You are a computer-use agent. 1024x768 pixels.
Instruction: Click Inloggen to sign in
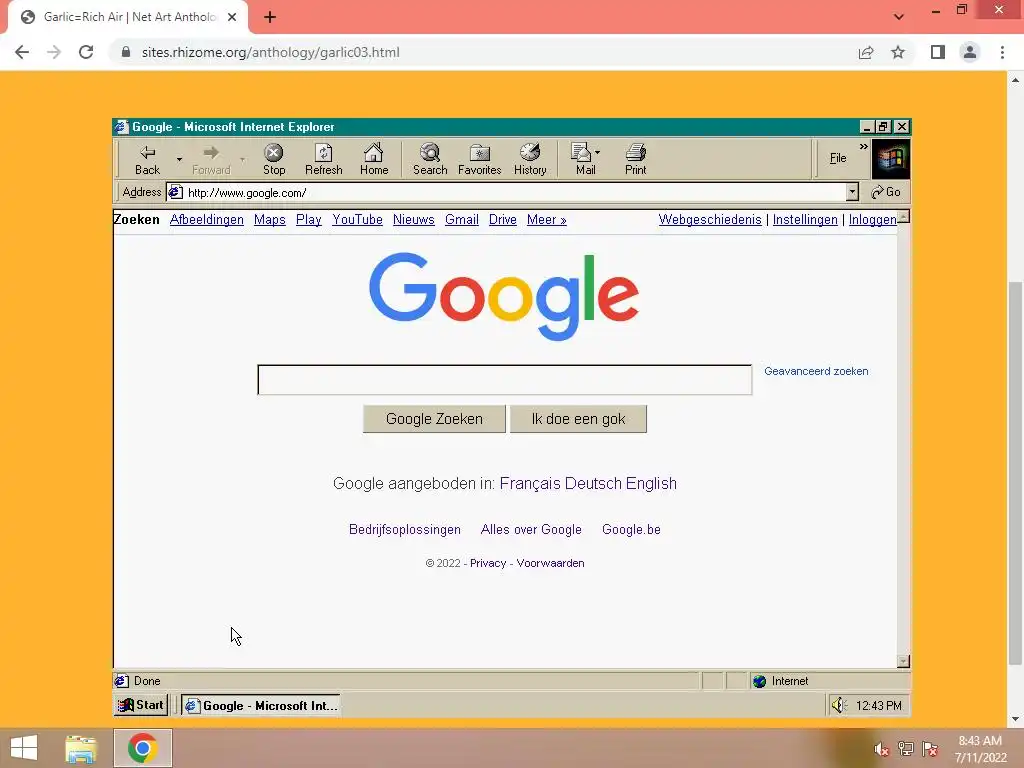click(x=872, y=219)
